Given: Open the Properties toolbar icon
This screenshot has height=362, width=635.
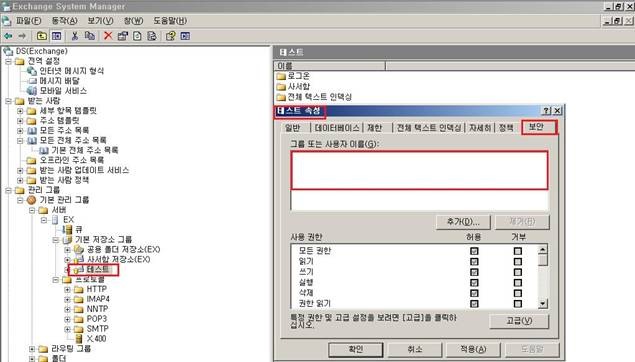Looking at the screenshot, I should [122, 36].
